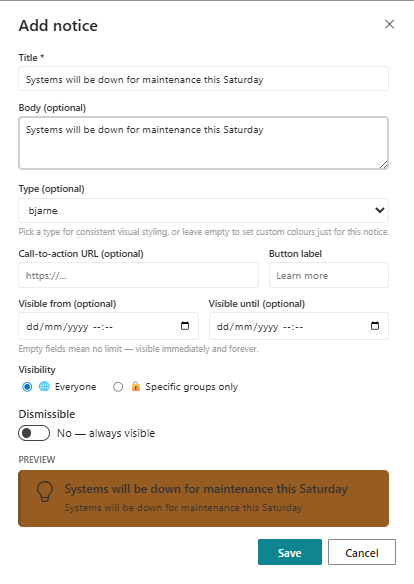Cancel adding the notice
414x584 pixels.
(362, 552)
